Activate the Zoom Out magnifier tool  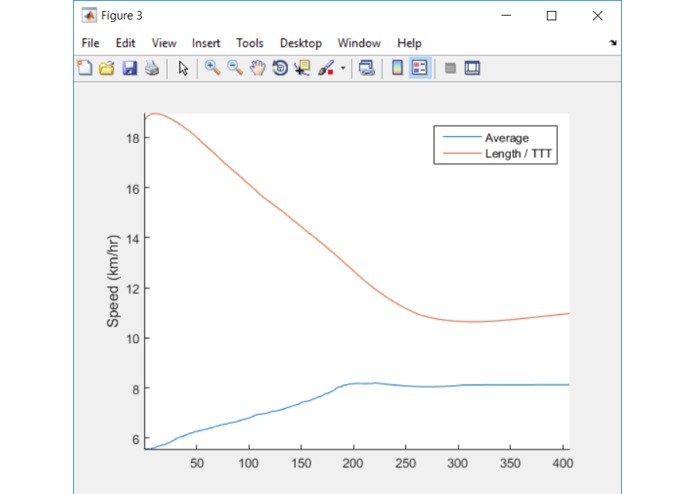235,68
